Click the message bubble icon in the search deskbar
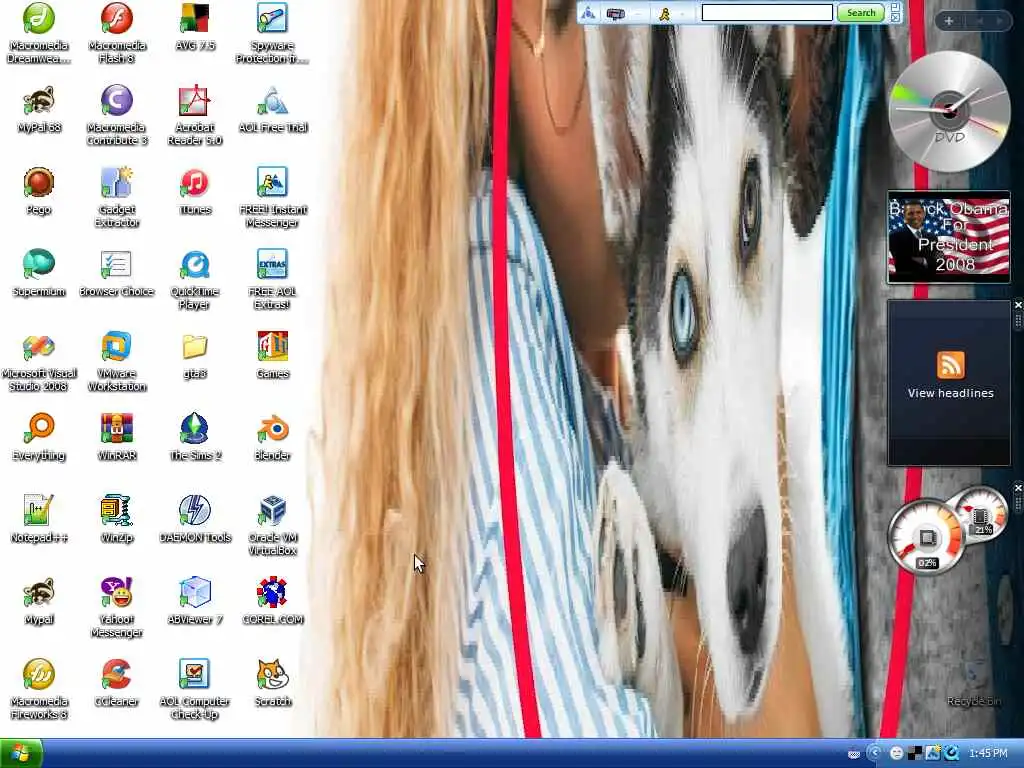Image resolution: width=1024 pixels, height=768 pixels. (x=615, y=13)
